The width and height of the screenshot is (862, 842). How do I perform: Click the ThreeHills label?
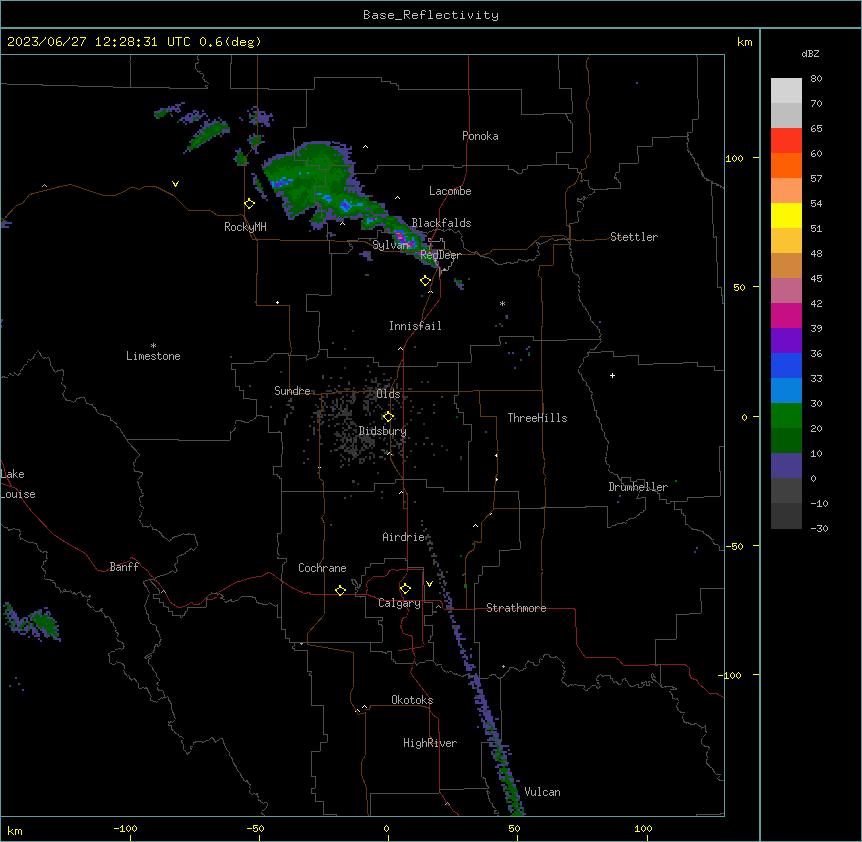click(537, 418)
